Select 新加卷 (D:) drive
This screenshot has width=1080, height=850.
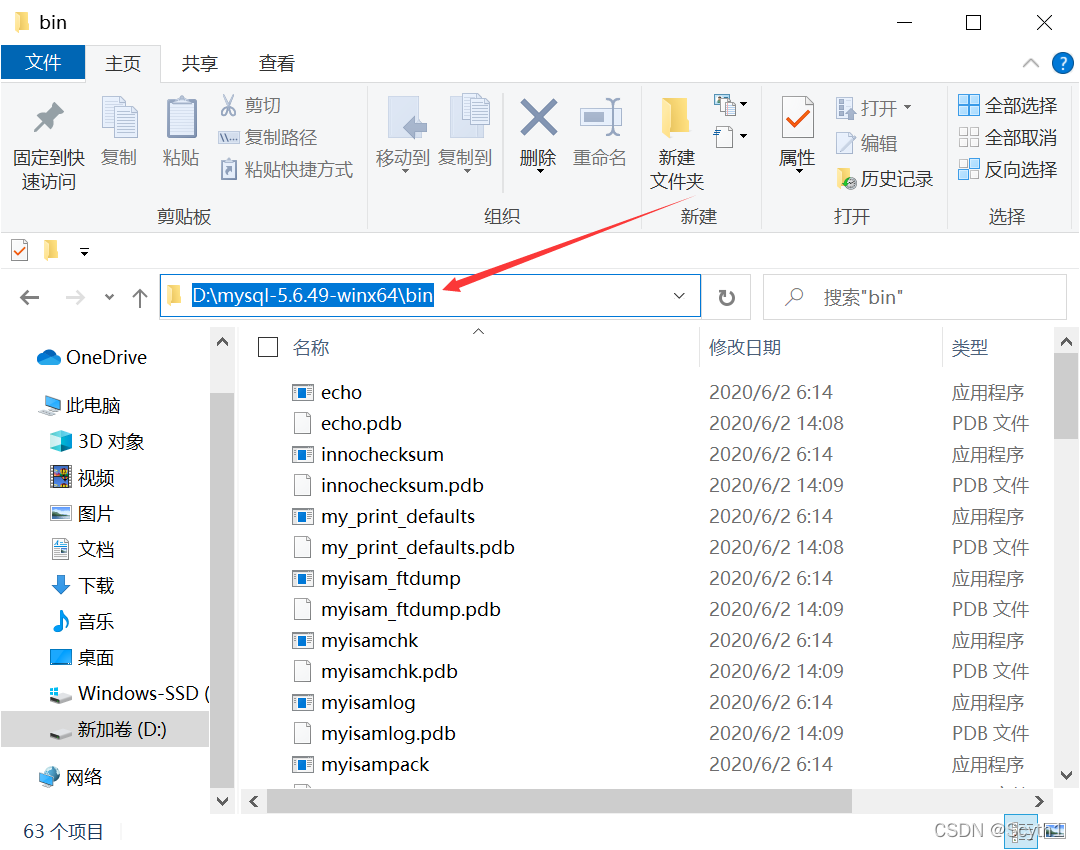105,729
